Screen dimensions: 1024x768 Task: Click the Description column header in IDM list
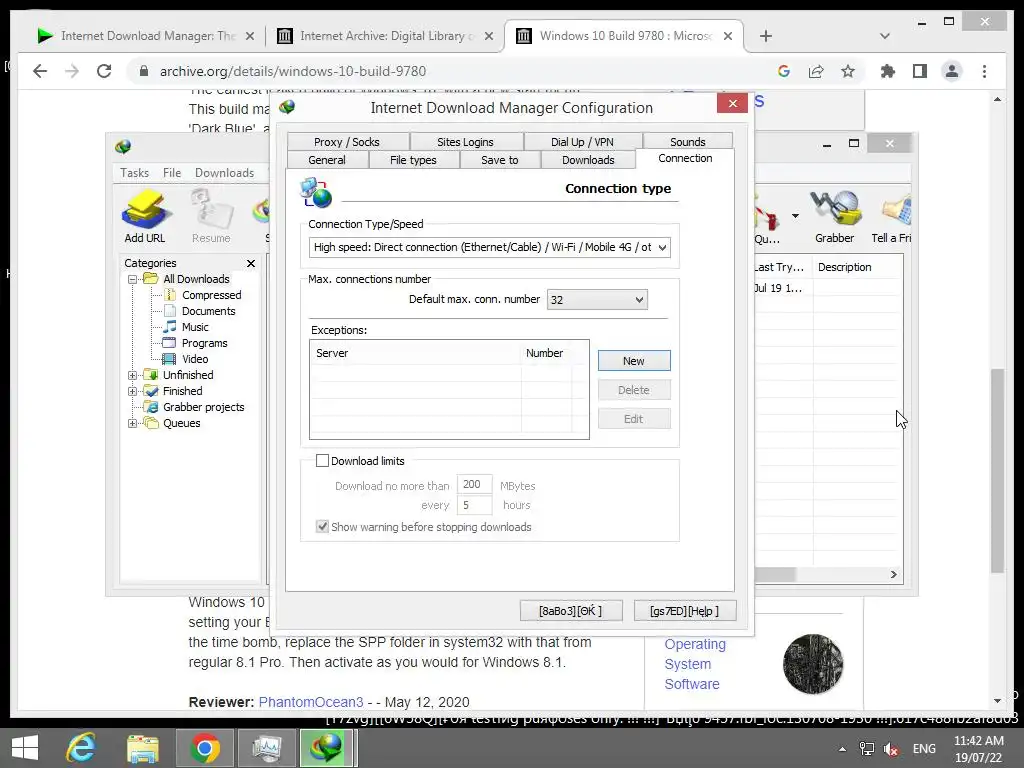(x=857, y=267)
